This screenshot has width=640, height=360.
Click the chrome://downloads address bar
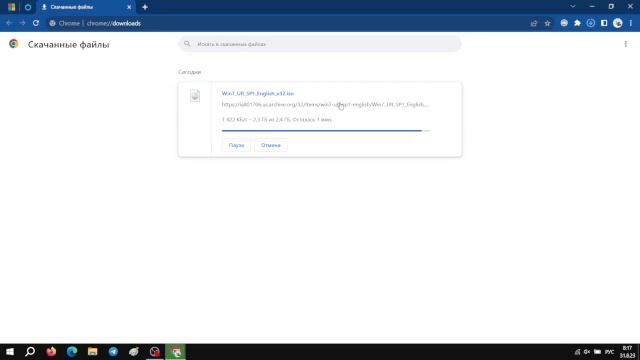(286, 23)
